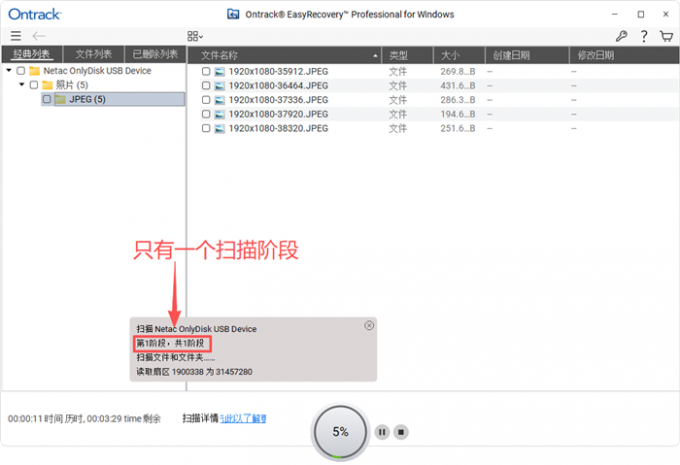Close the scan status popup
The width and height of the screenshot is (680, 465).
[369, 325]
